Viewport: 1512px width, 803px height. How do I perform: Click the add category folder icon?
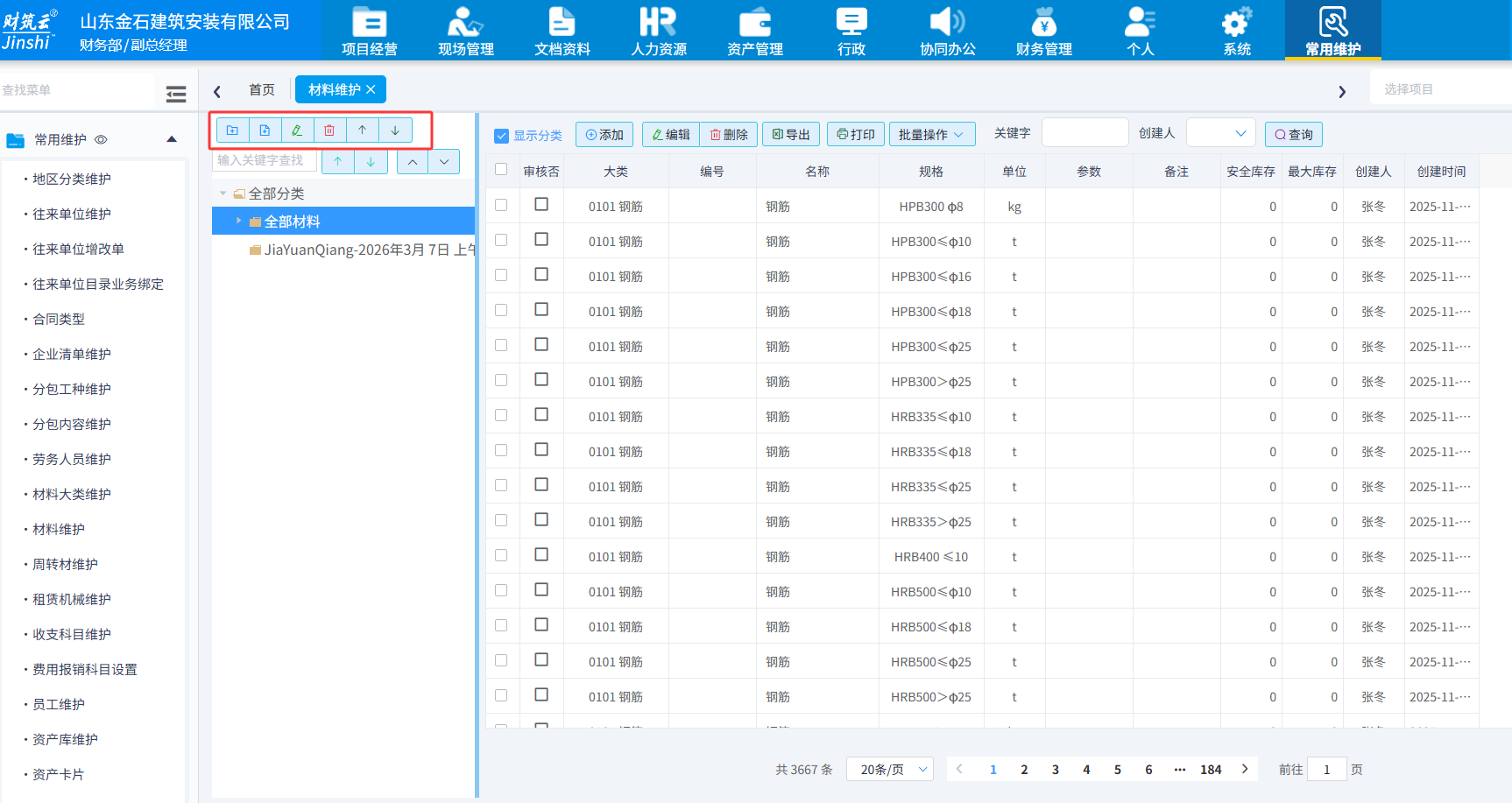tap(232, 130)
